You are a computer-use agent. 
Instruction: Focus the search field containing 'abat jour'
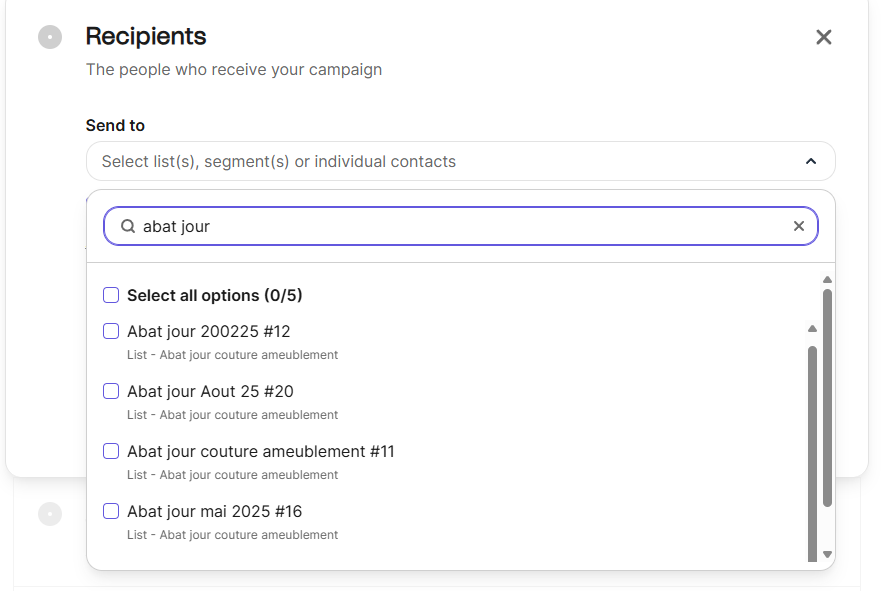460,226
